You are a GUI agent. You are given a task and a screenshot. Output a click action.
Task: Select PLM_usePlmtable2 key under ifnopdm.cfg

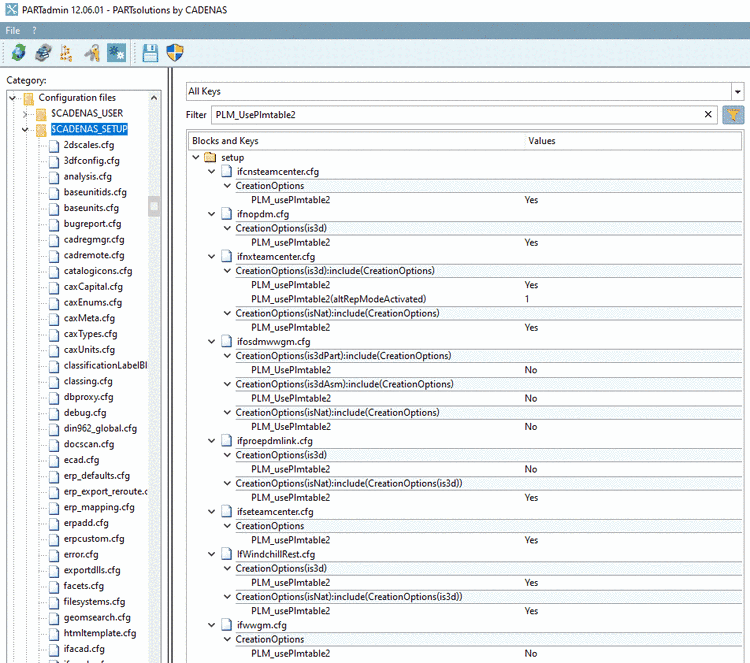[x=291, y=243]
